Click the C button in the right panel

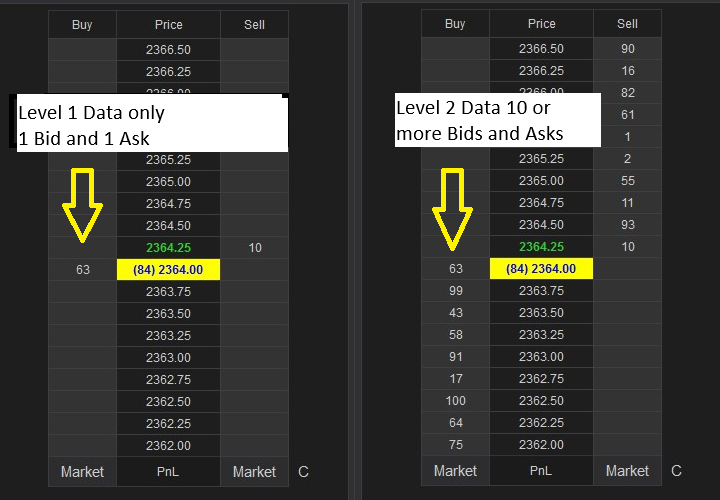676,470
